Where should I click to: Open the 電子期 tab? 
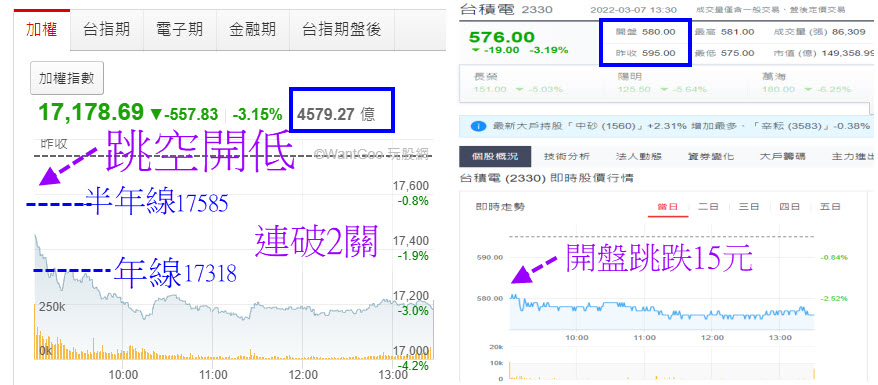(x=180, y=30)
